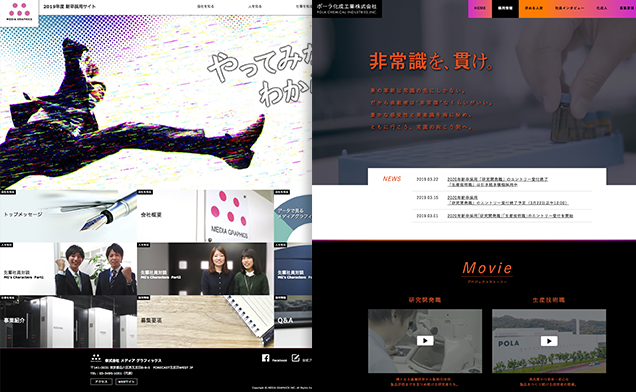Open the HOME tab in the Pola navigation
Screen dimensions: 636x392
click(x=480, y=9)
